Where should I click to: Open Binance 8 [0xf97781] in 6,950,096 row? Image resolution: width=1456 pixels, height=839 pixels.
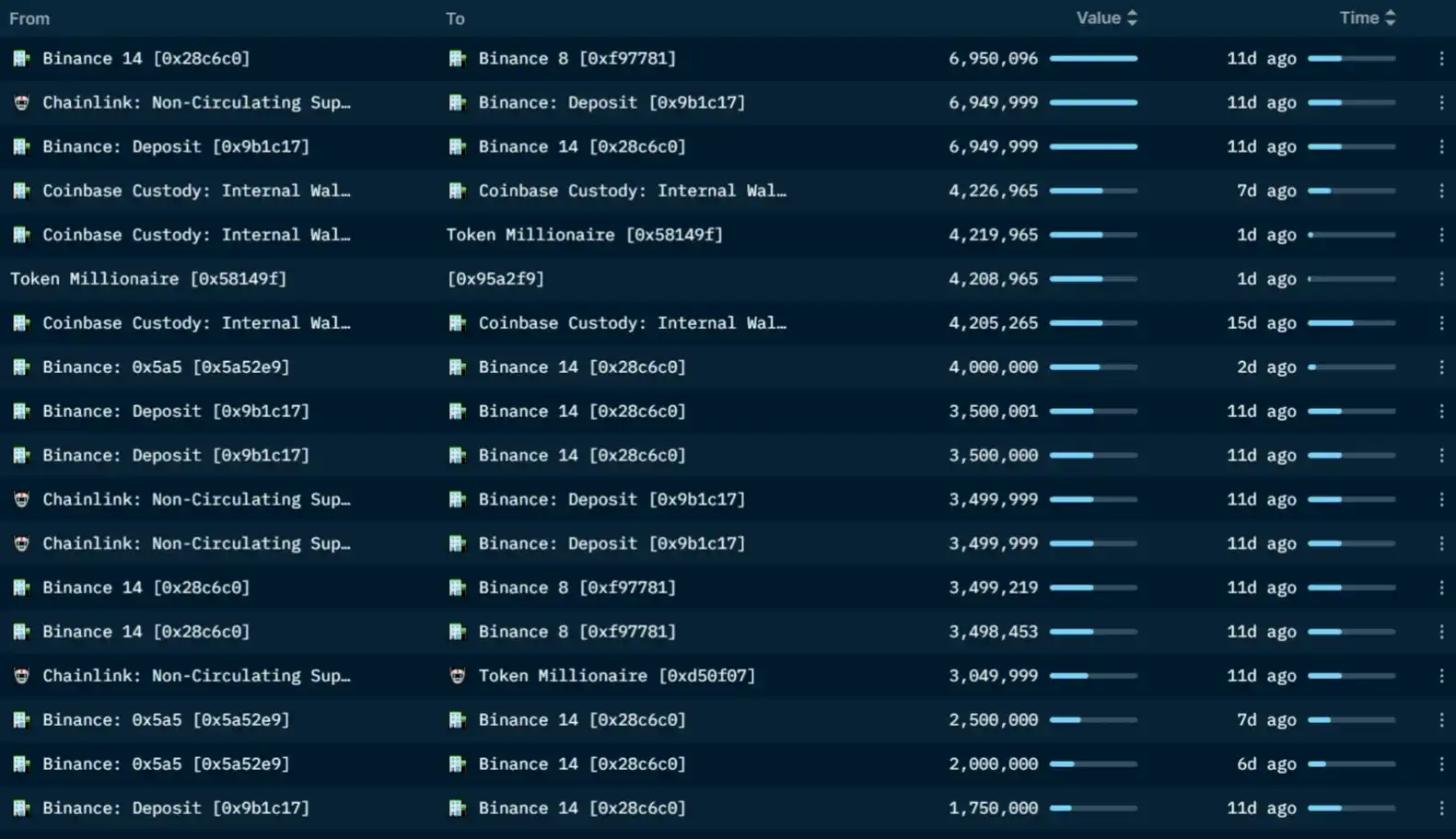pyautogui.click(x=577, y=58)
